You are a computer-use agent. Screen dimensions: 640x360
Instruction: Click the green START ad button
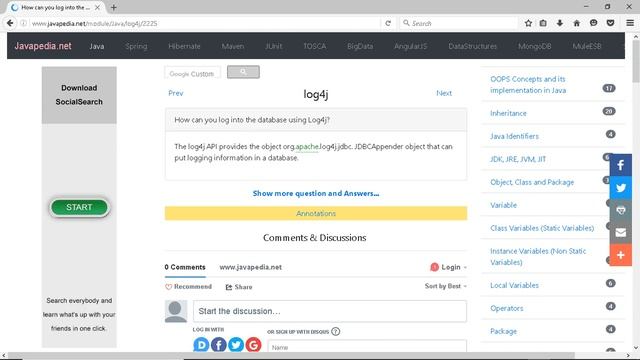[79, 207]
